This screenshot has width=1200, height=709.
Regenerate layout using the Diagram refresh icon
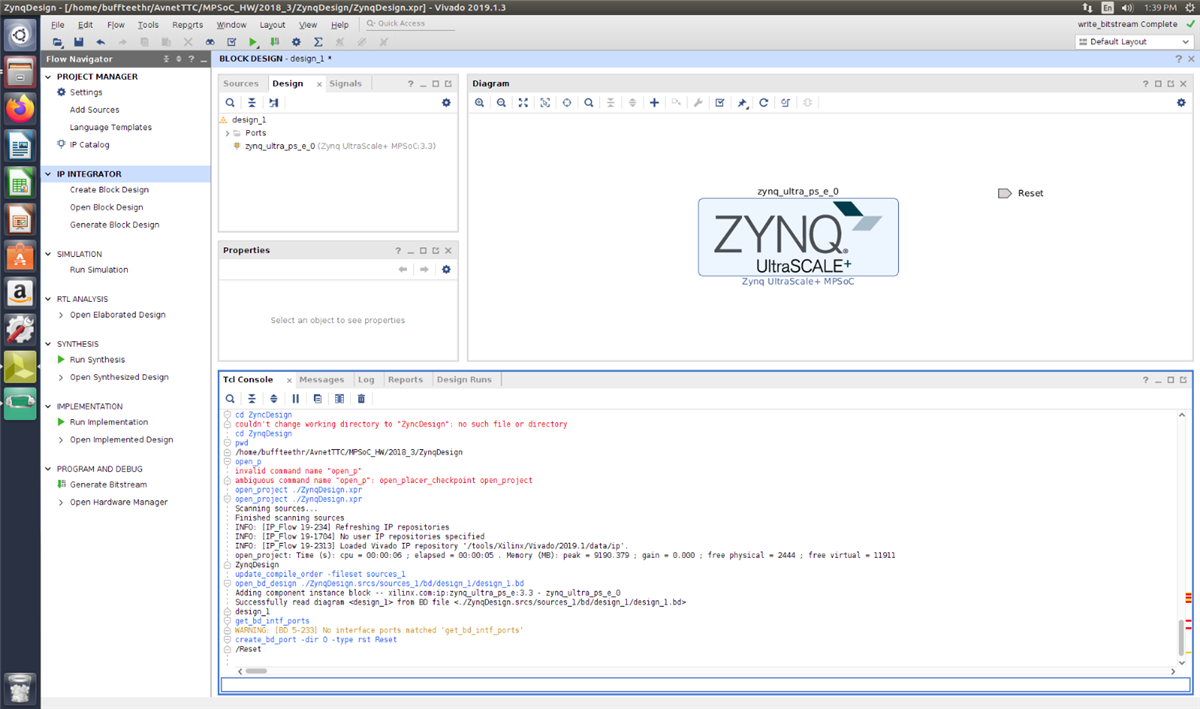(x=763, y=103)
